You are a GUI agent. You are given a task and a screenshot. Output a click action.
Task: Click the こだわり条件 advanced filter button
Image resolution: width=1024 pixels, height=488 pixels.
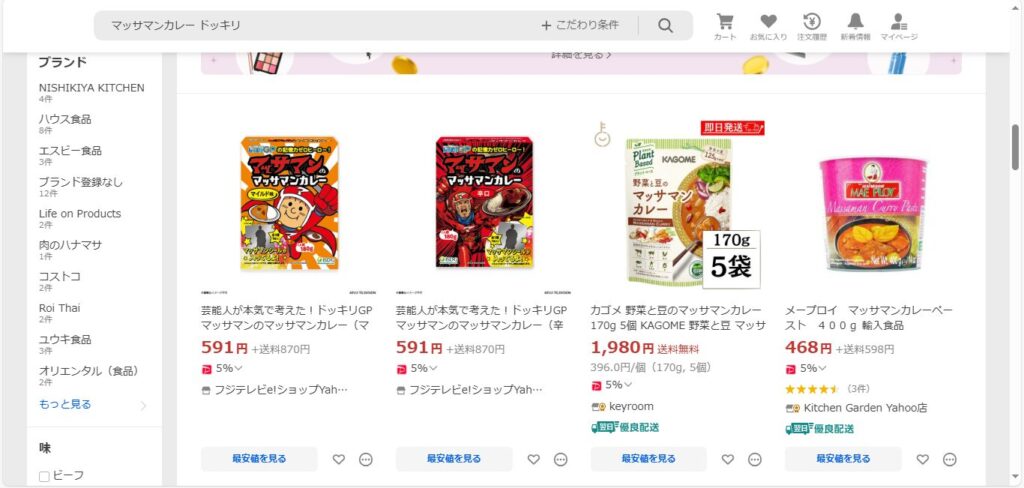click(579, 25)
